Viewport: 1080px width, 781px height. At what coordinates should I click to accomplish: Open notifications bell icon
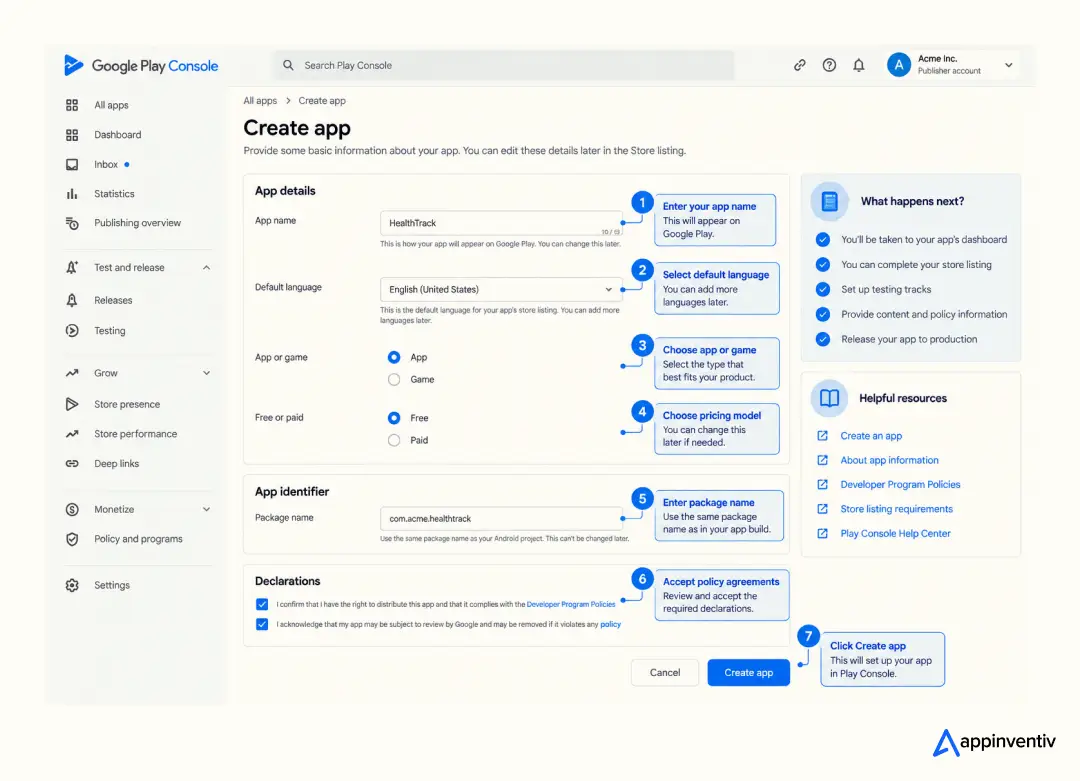click(x=859, y=65)
